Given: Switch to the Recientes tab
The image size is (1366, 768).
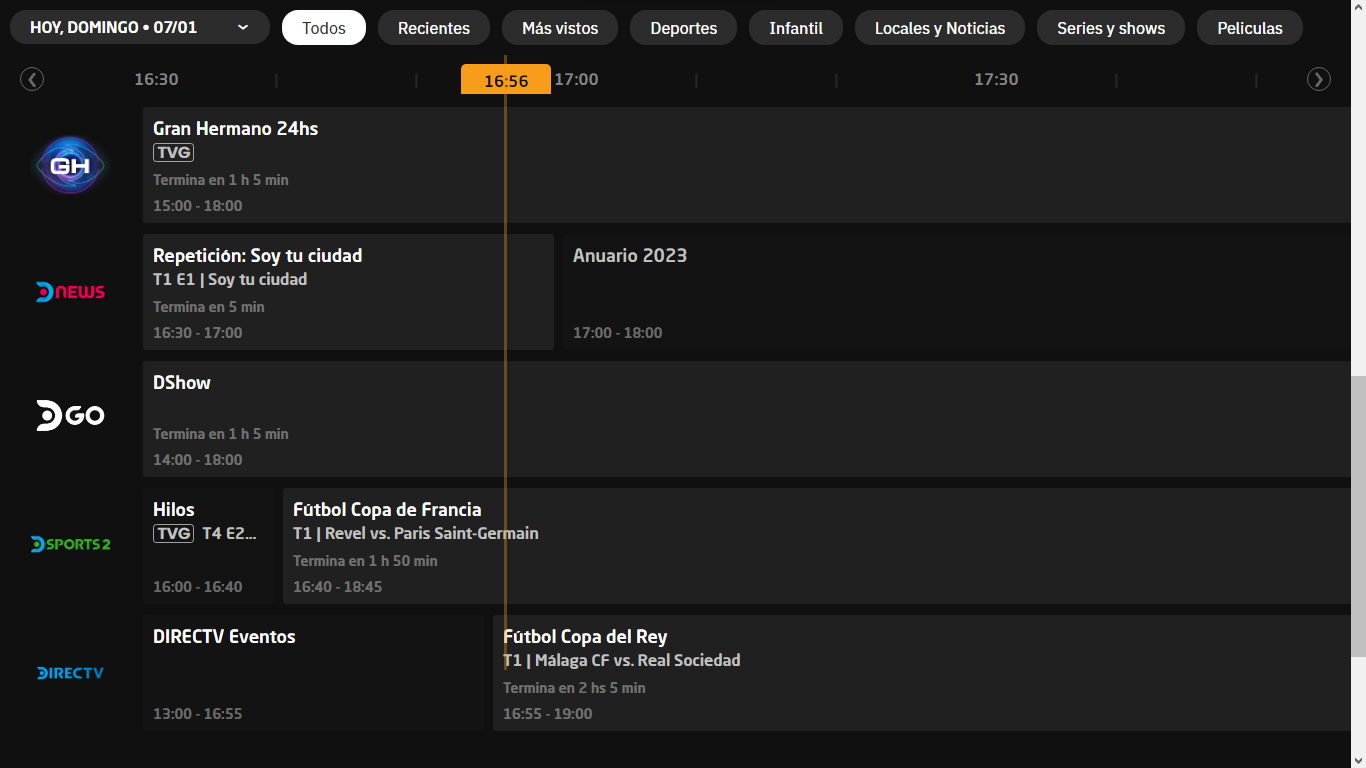Looking at the screenshot, I should [434, 28].
